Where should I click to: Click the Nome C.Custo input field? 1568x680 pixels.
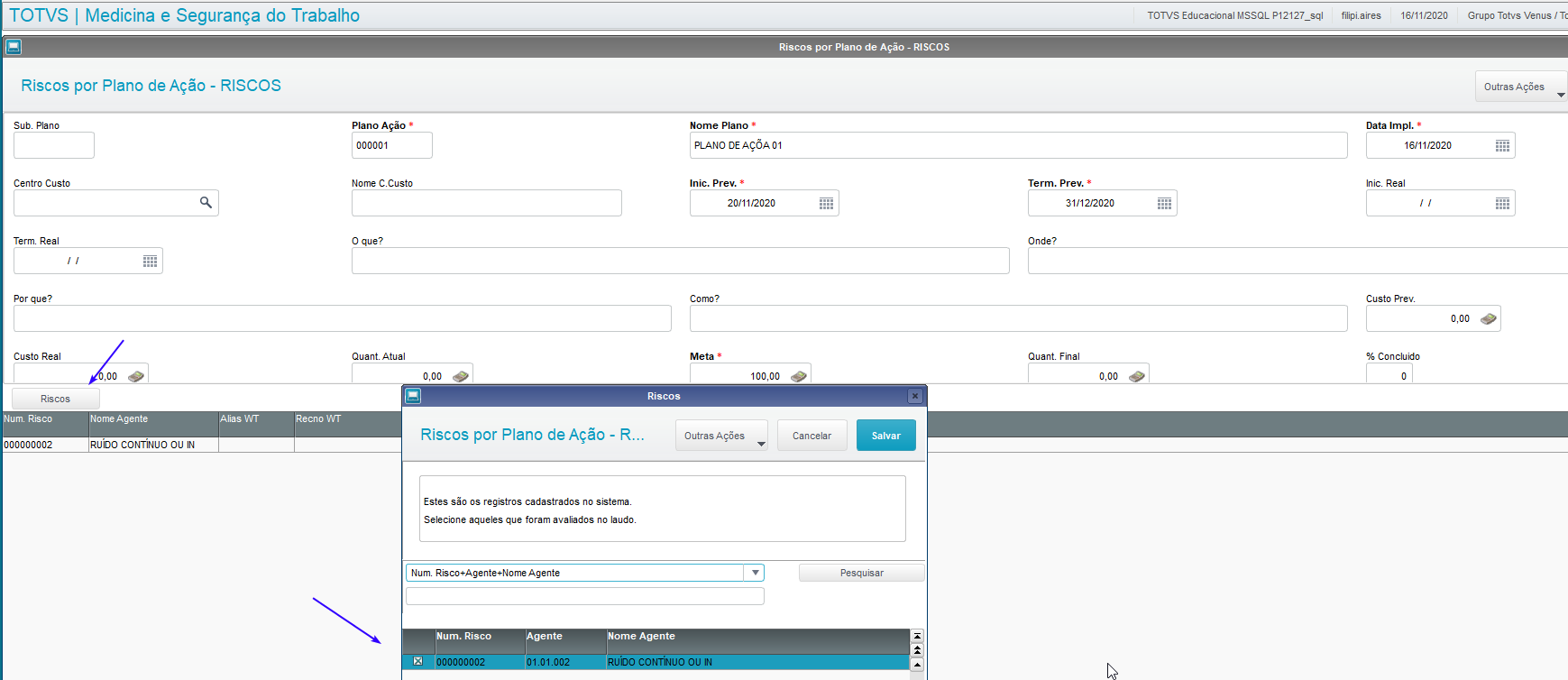tap(487, 203)
